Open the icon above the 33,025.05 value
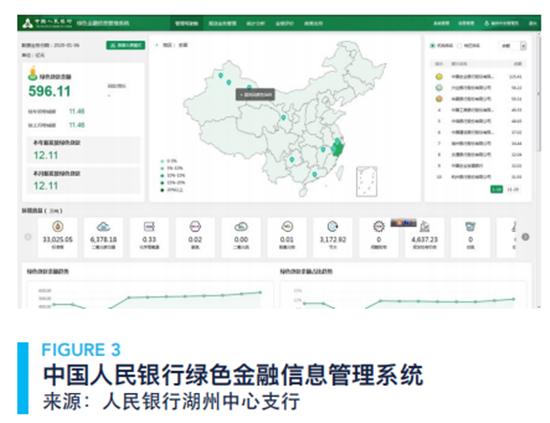The width and height of the screenshot is (550, 423). click(x=58, y=226)
